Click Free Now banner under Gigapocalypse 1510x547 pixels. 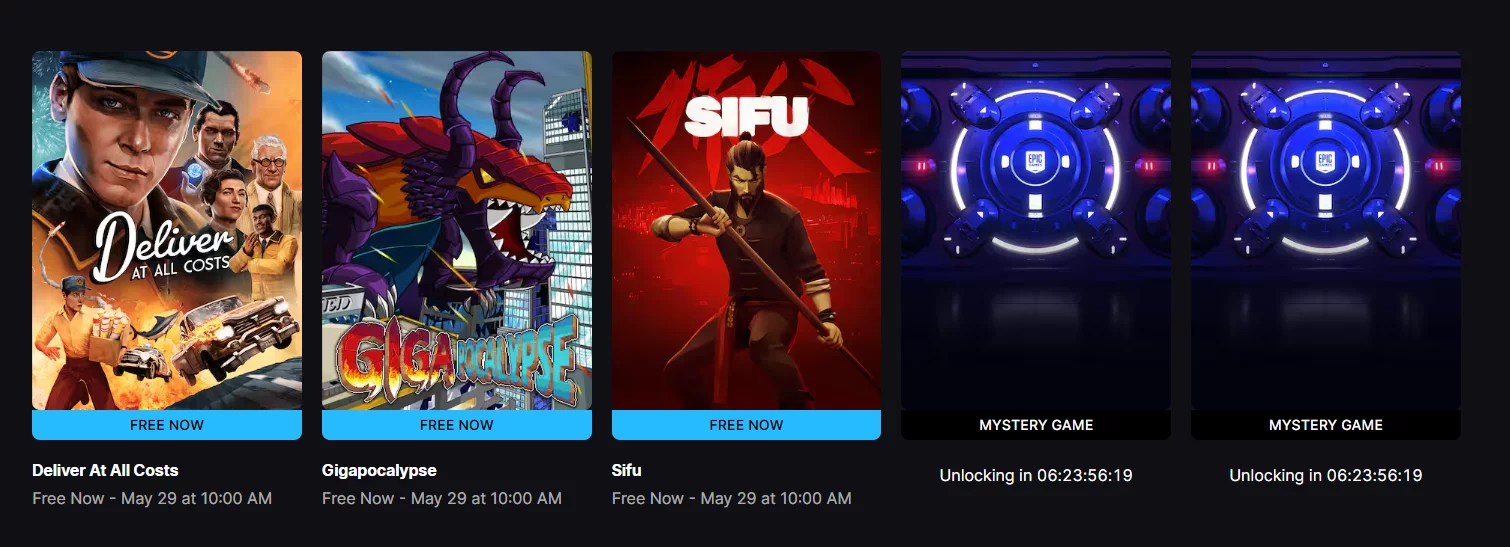click(457, 425)
